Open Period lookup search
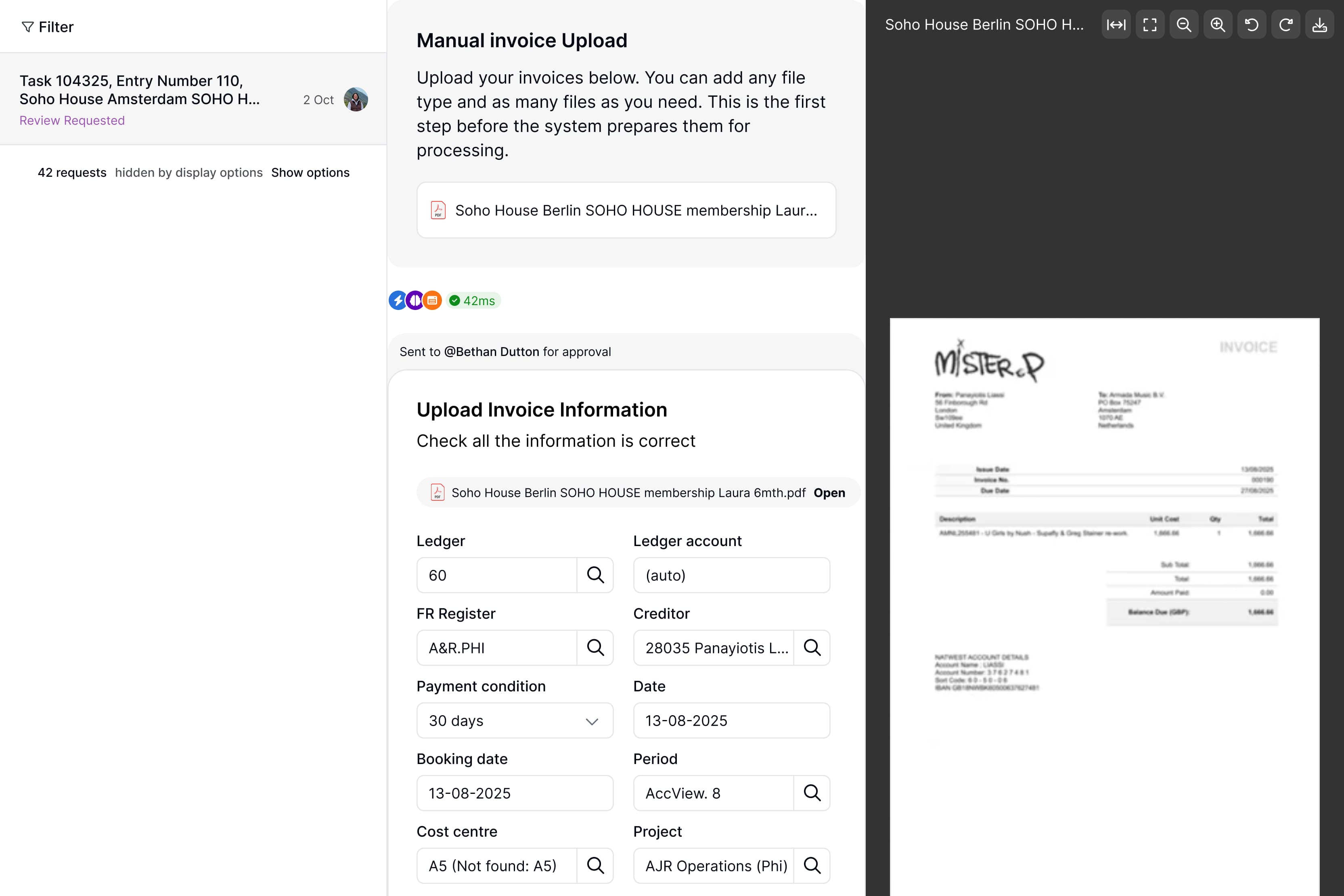The width and height of the screenshot is (1344, 896). [811, 793]
